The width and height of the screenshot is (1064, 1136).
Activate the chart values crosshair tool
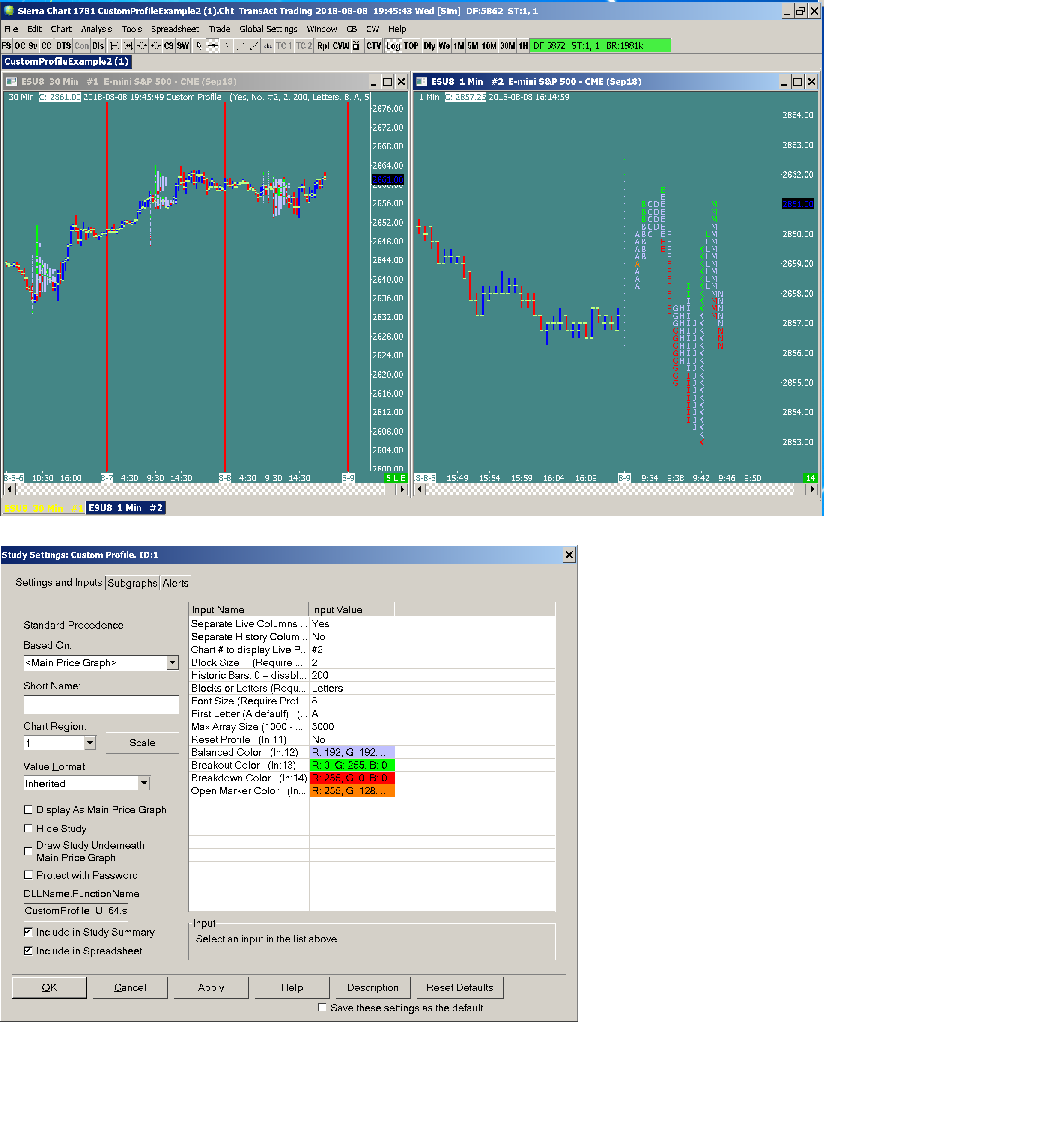click(x=212, y=46)
